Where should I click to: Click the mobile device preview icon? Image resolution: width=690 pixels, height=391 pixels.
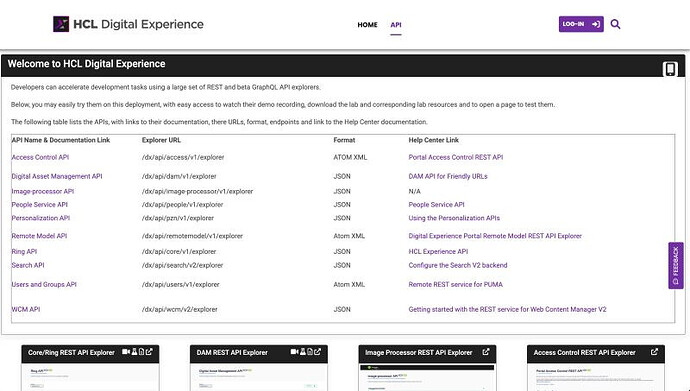pos(670,69)
